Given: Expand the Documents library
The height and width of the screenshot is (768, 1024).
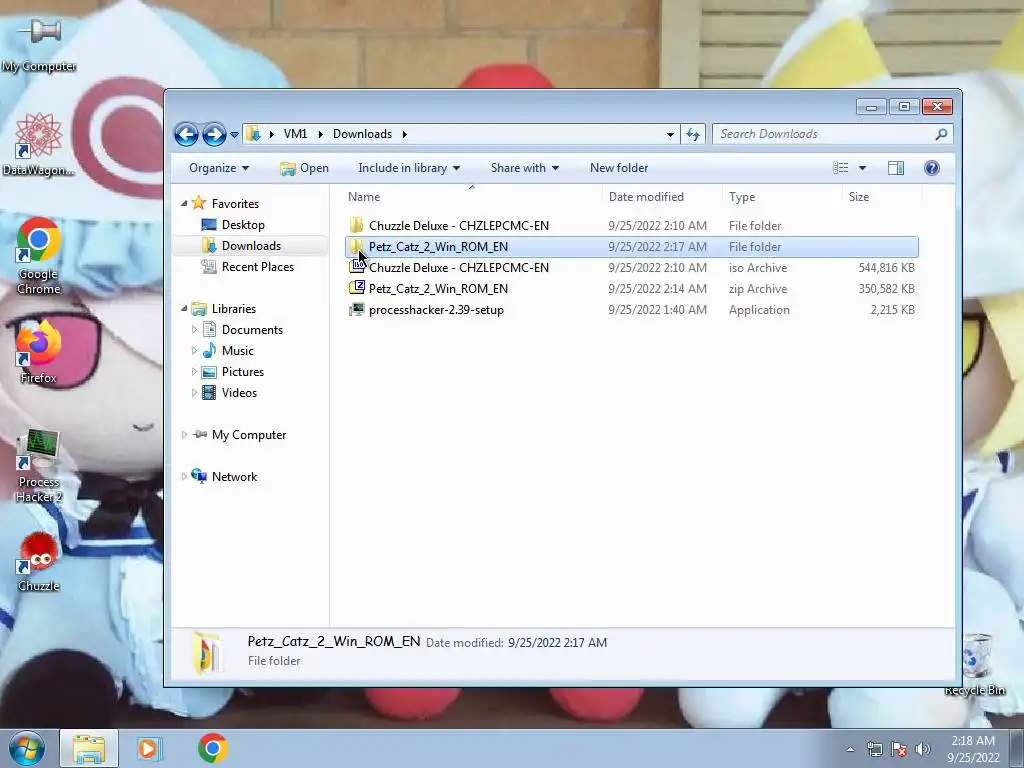Looking at the screenshot, I should point(194,330).
